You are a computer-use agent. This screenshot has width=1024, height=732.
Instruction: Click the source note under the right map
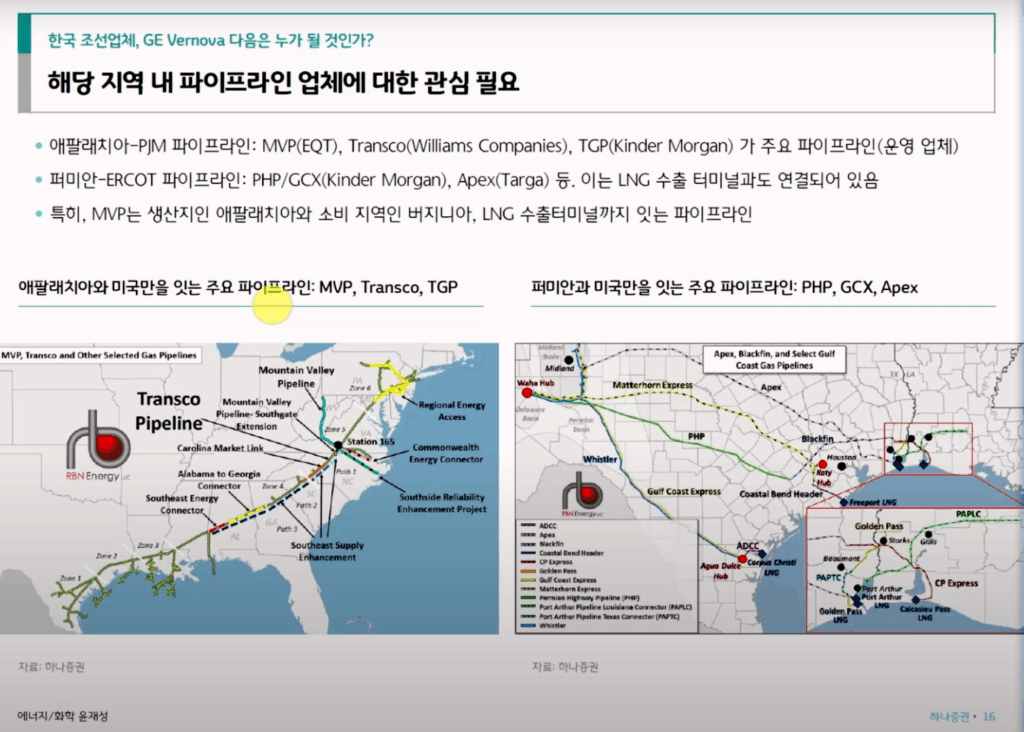565,667
